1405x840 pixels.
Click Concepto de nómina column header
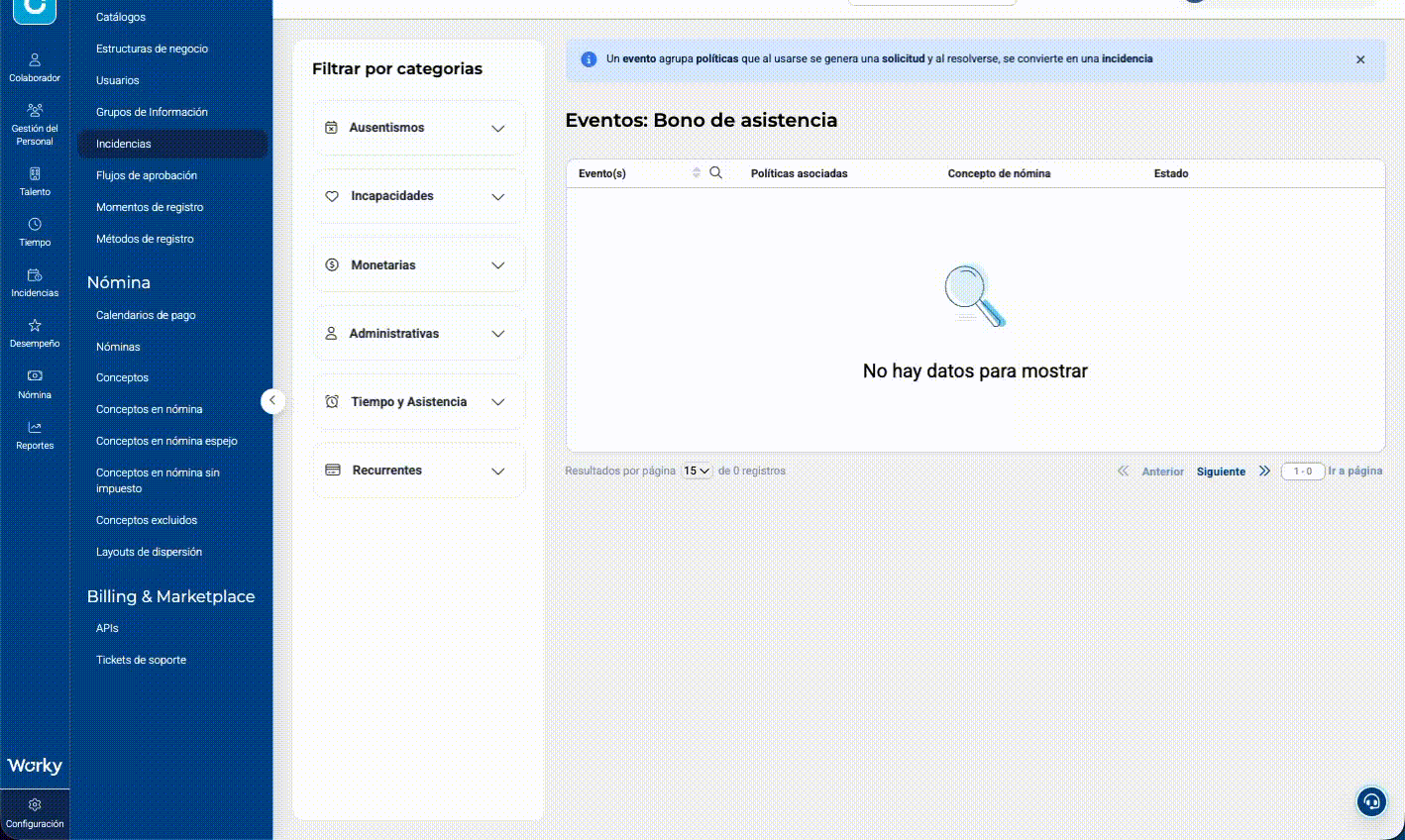coord(999,173)
